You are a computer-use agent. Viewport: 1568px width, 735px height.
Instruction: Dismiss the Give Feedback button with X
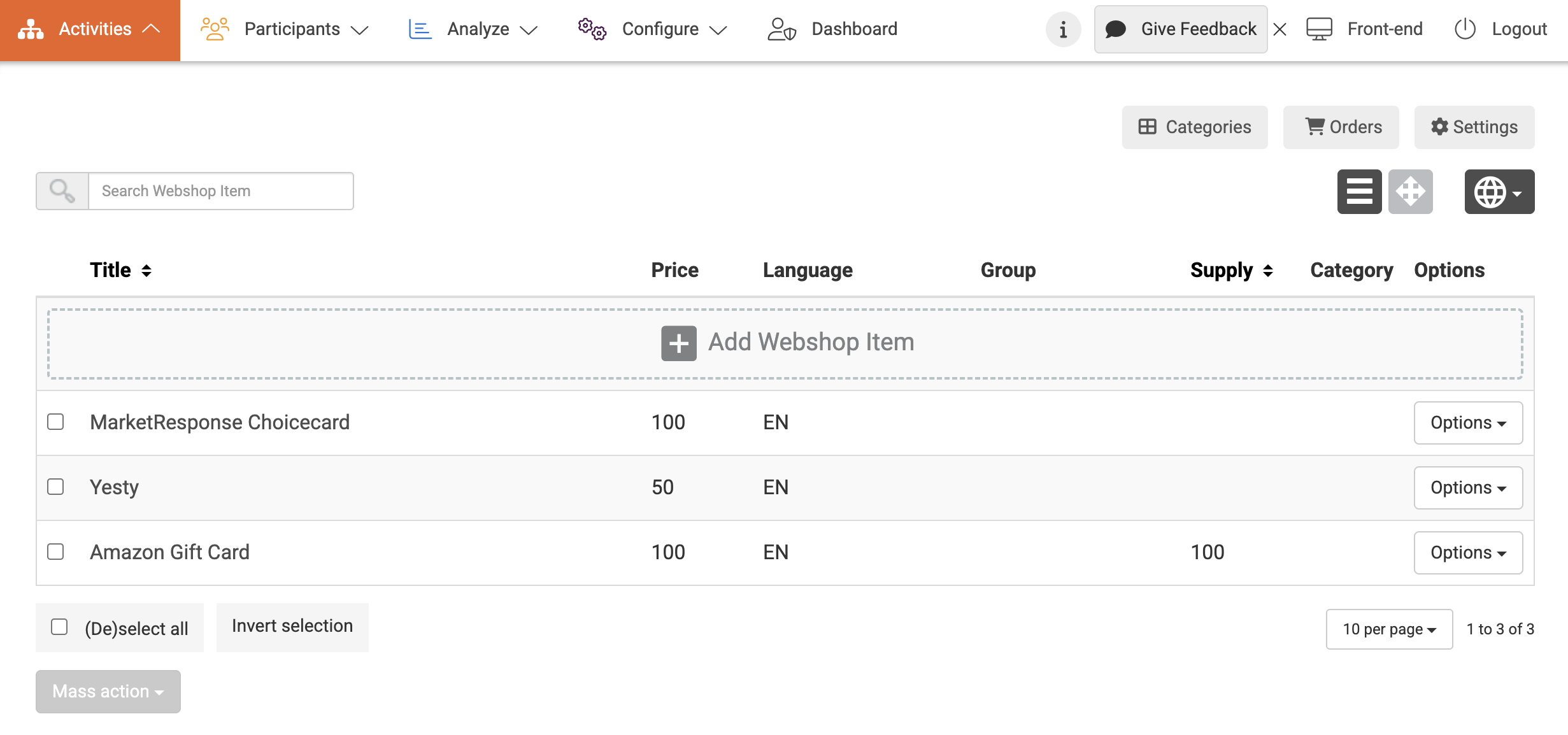coord(1280,29)
